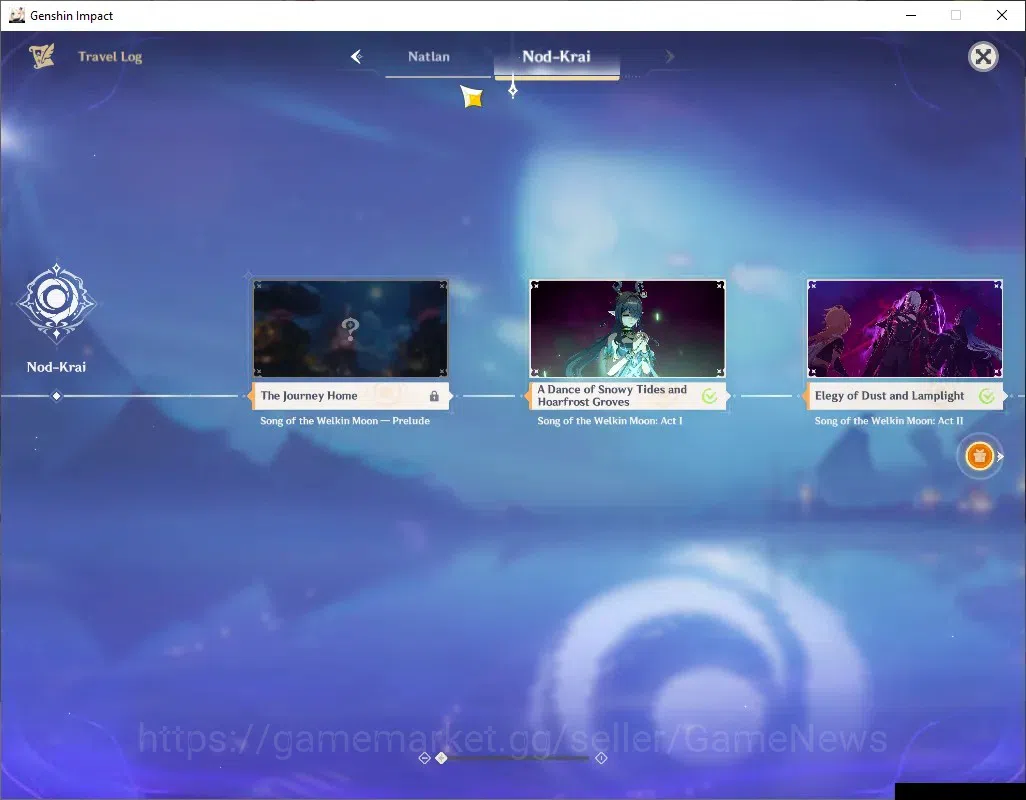Click the yellow marker below the Natlan tab

coord(471,97)
